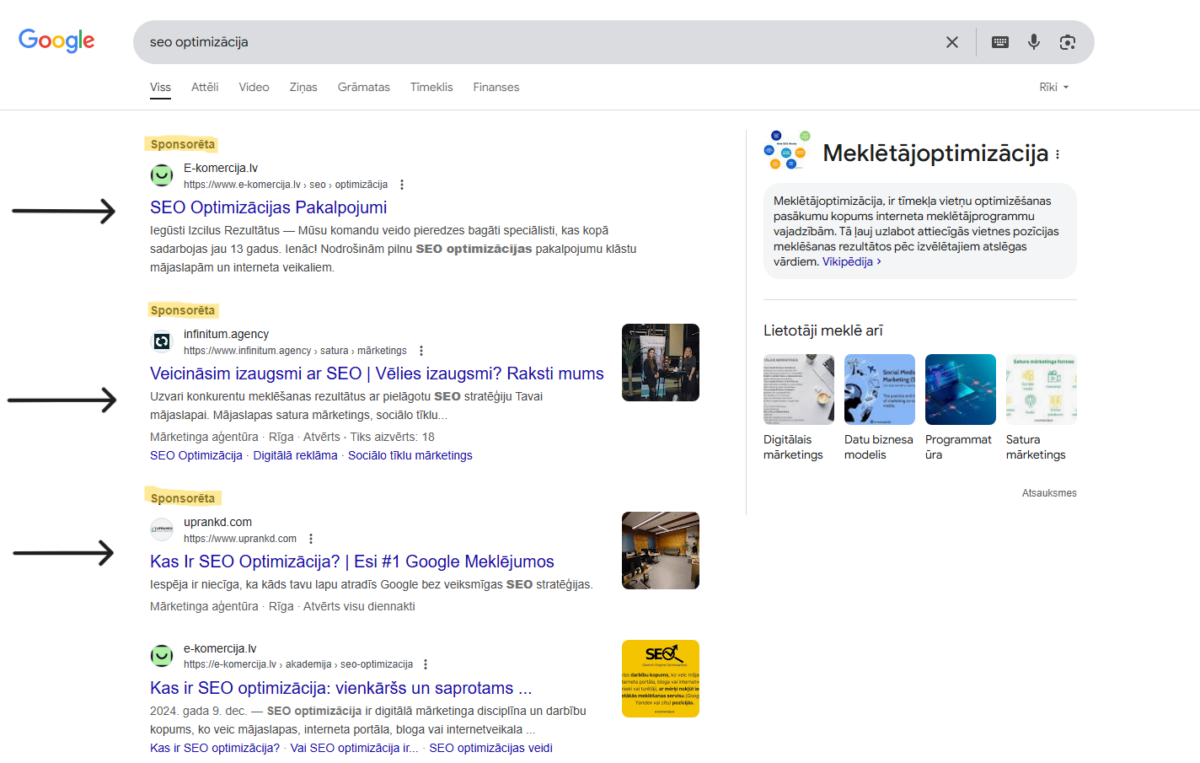The image size is (1200, 763).
Task: Switch to the Attēli tab
Action: coord(204,87)
